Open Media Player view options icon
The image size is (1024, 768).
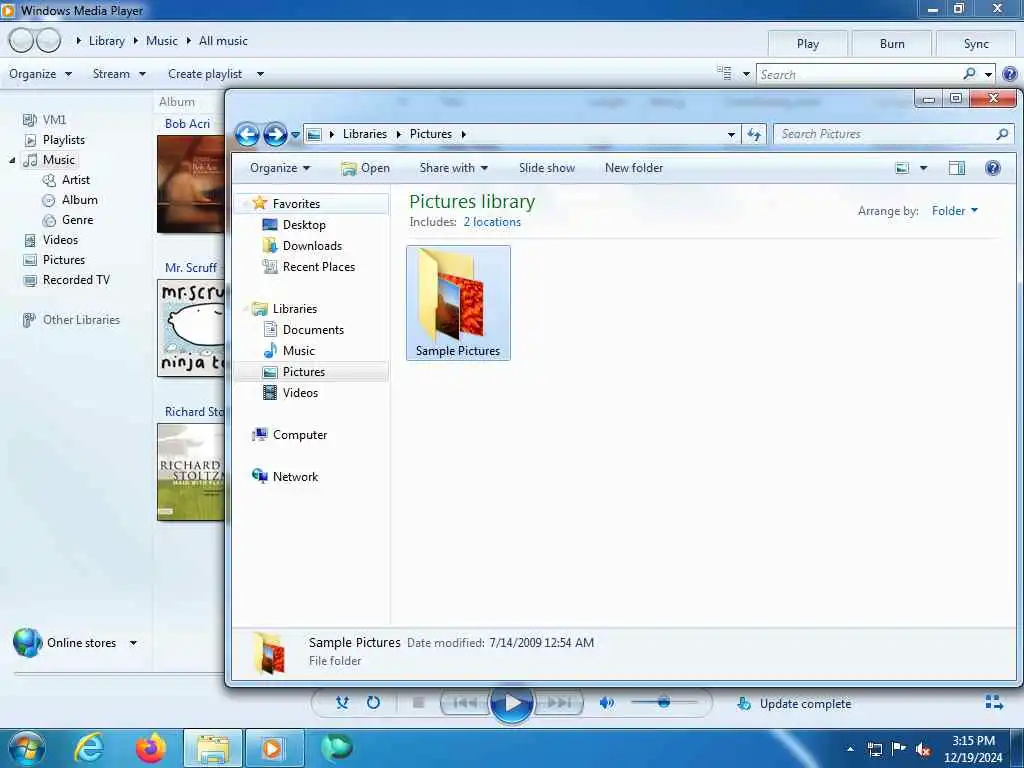[724, 73]
